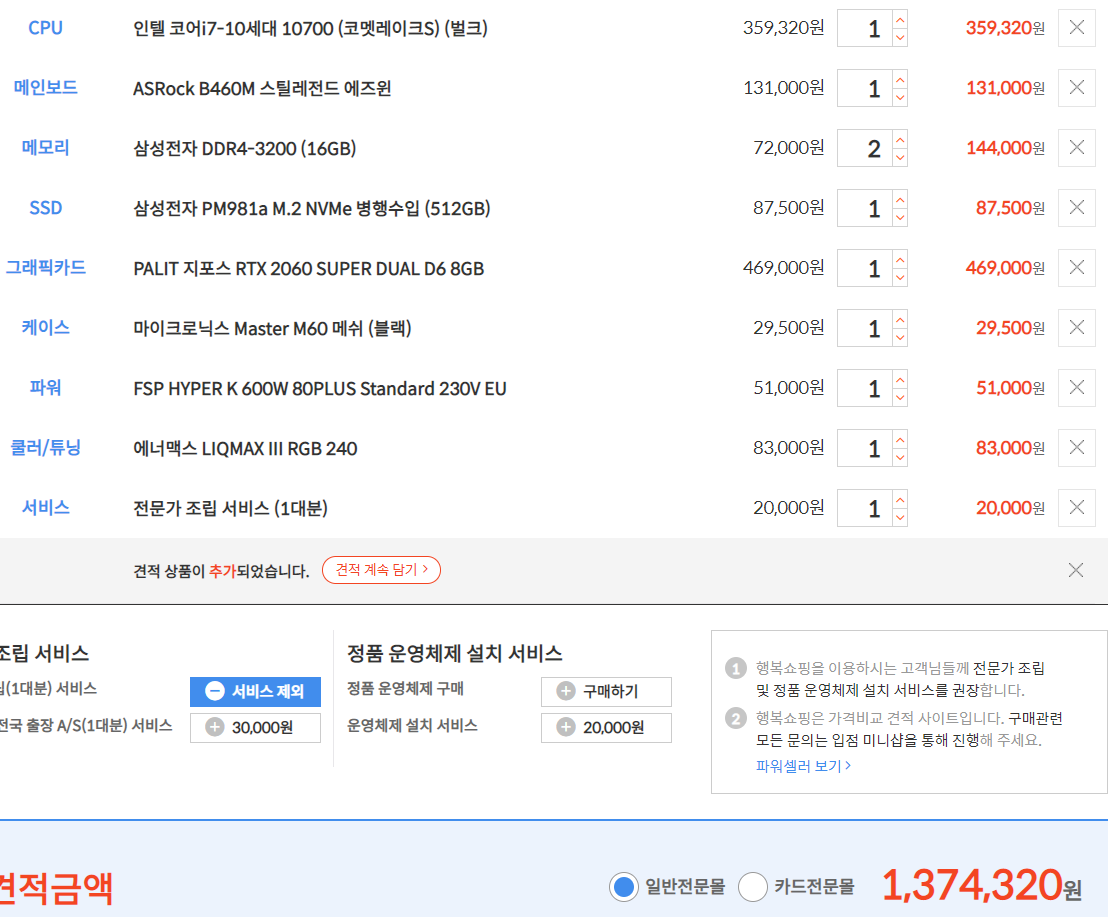Open product 마이크로닉스 Master M60 메쉬
The image size is (1117, 917).
272,328
